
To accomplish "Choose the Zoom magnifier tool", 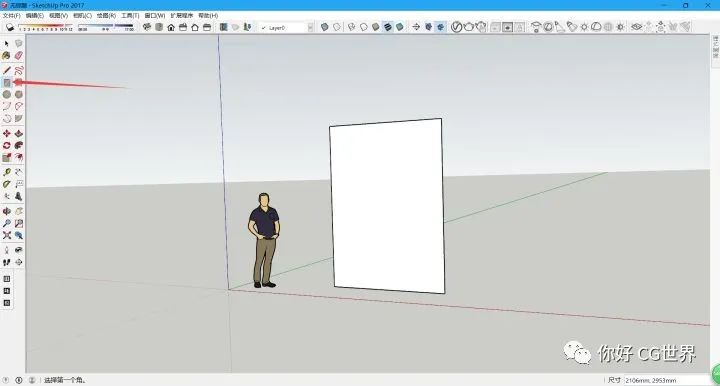I will (x=6, y=224).
